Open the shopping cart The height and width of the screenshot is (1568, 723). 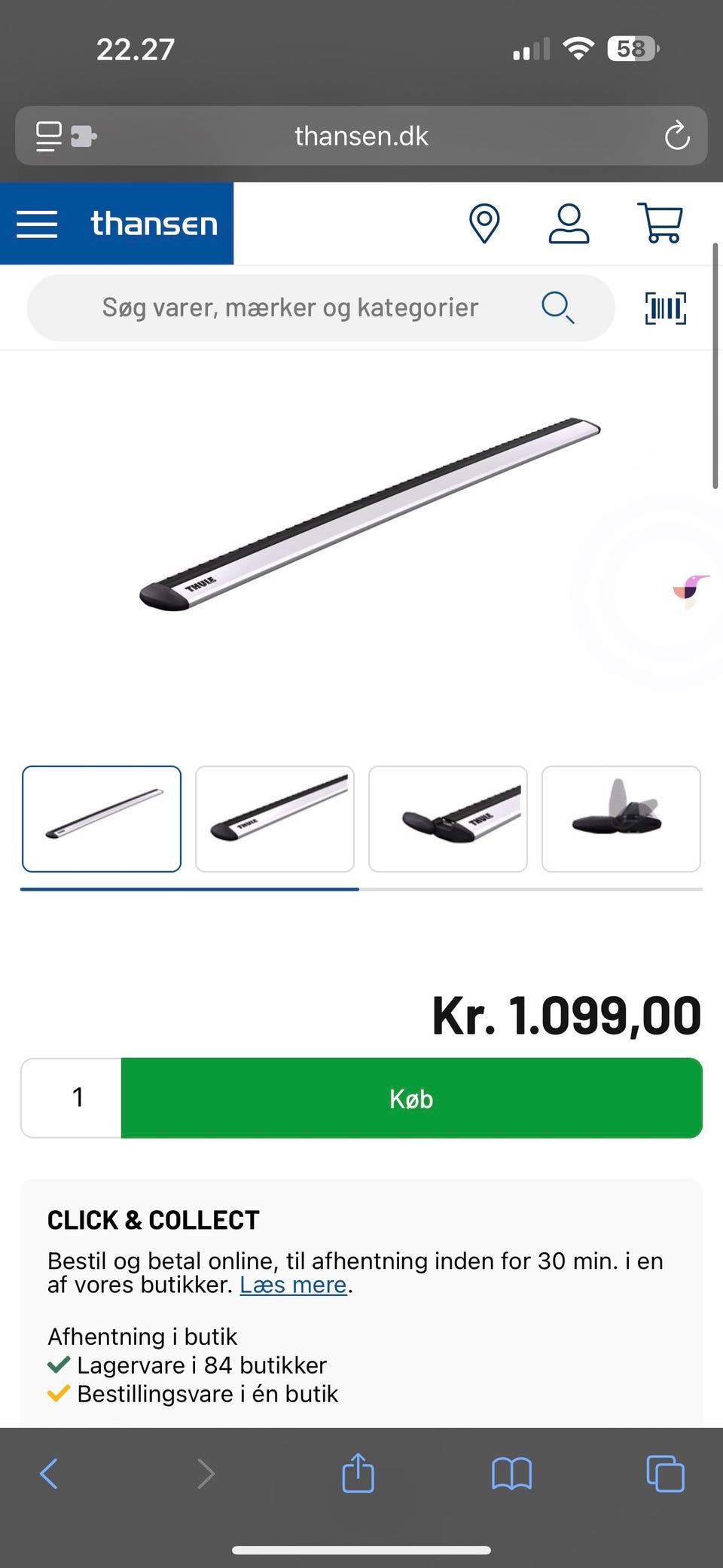(660, 223)
